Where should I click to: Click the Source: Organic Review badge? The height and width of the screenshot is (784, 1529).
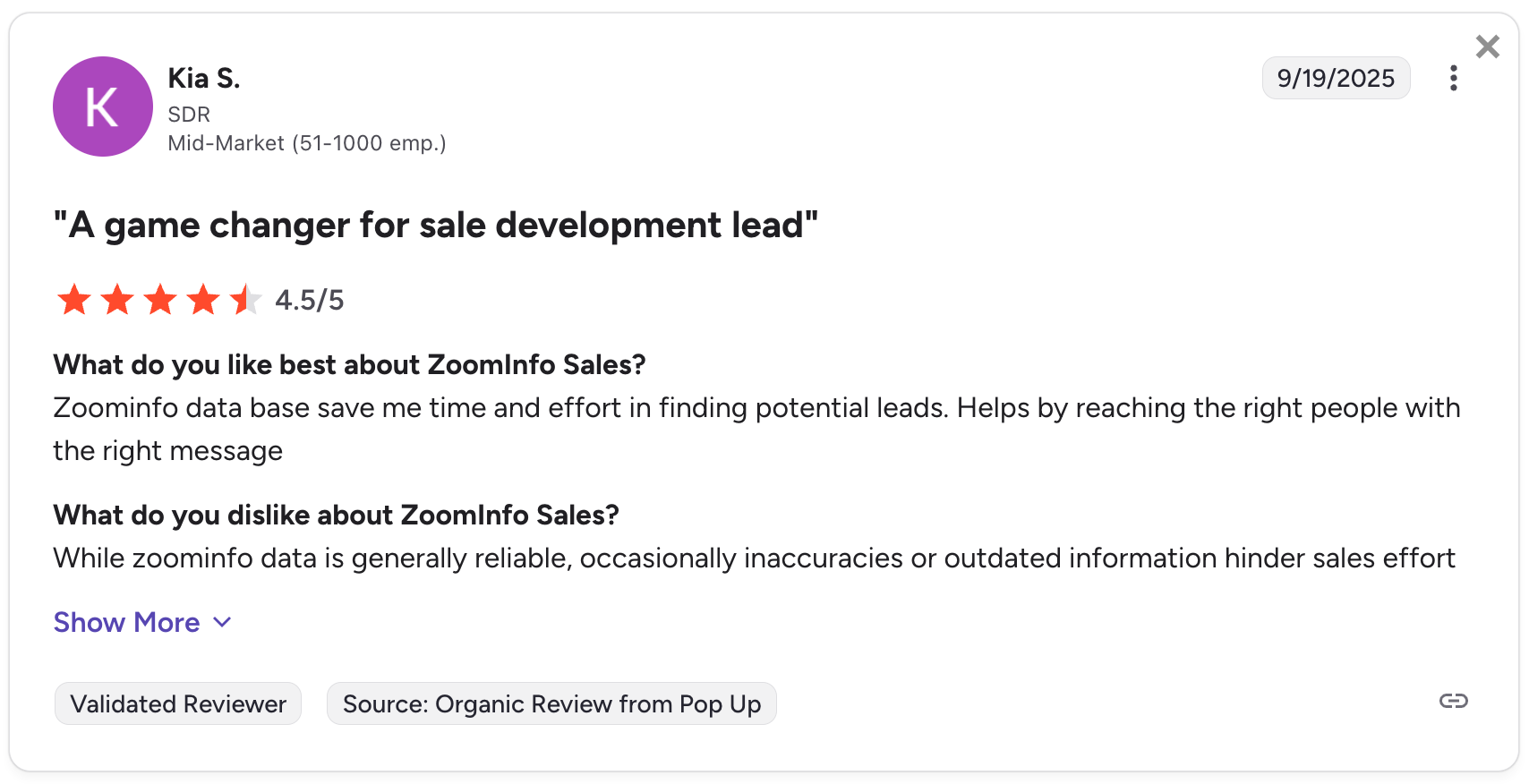tap(551, 704)
